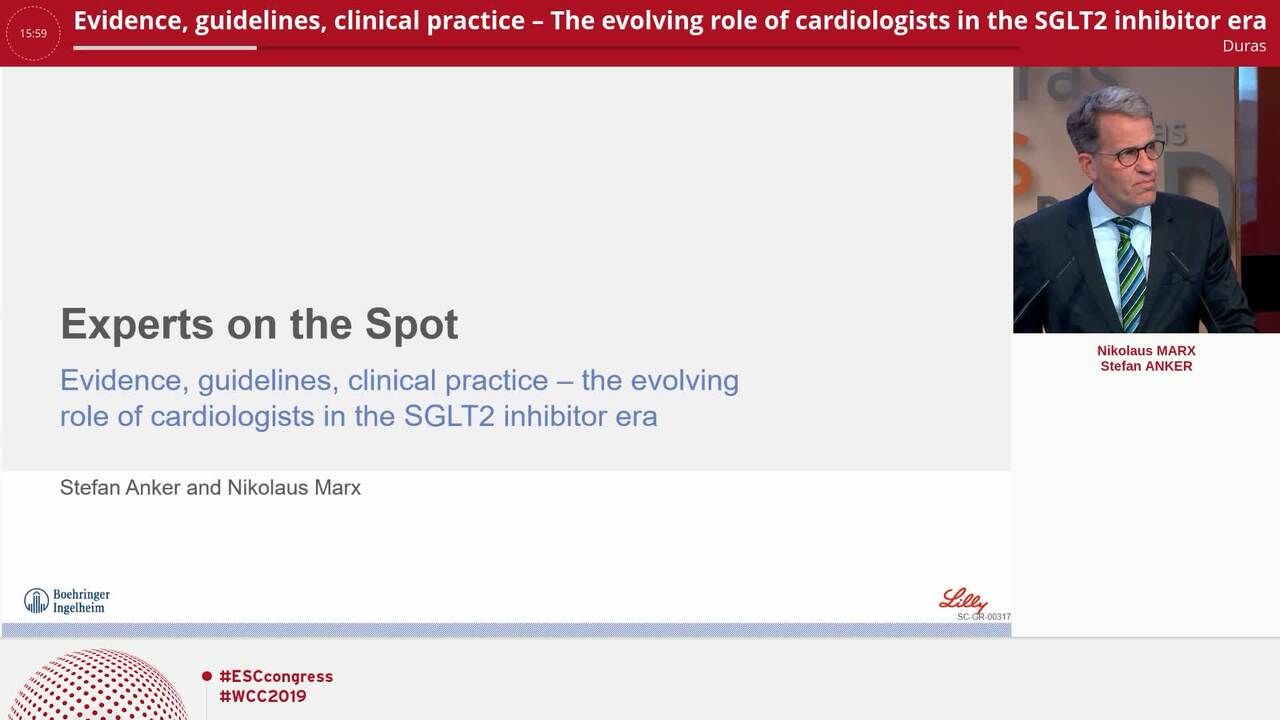1280x720 pixels.
Task: Click the blue hatched strip below the slide
Action: click(x=506, y=630)
